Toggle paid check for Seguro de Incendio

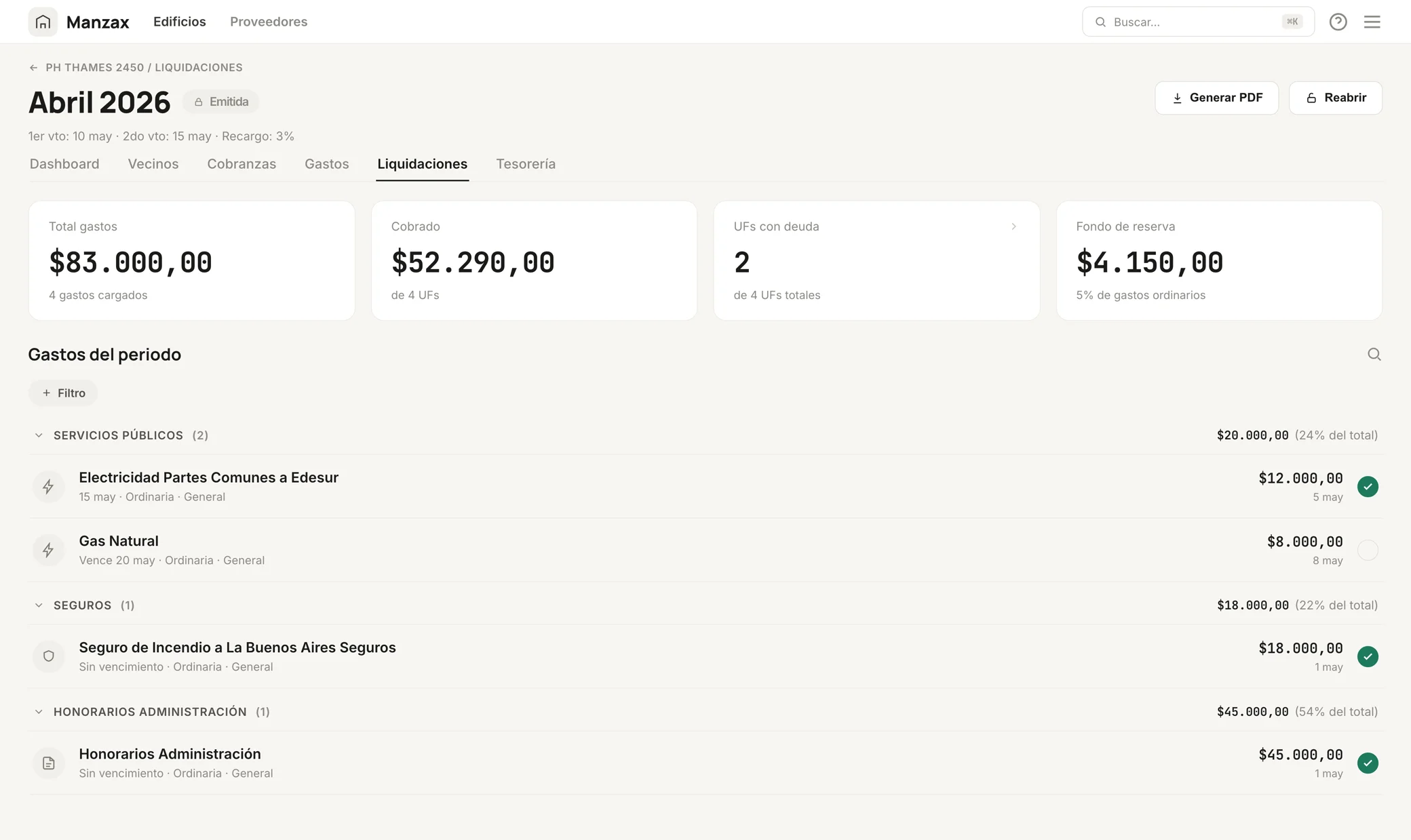[x=1368, y=656]
